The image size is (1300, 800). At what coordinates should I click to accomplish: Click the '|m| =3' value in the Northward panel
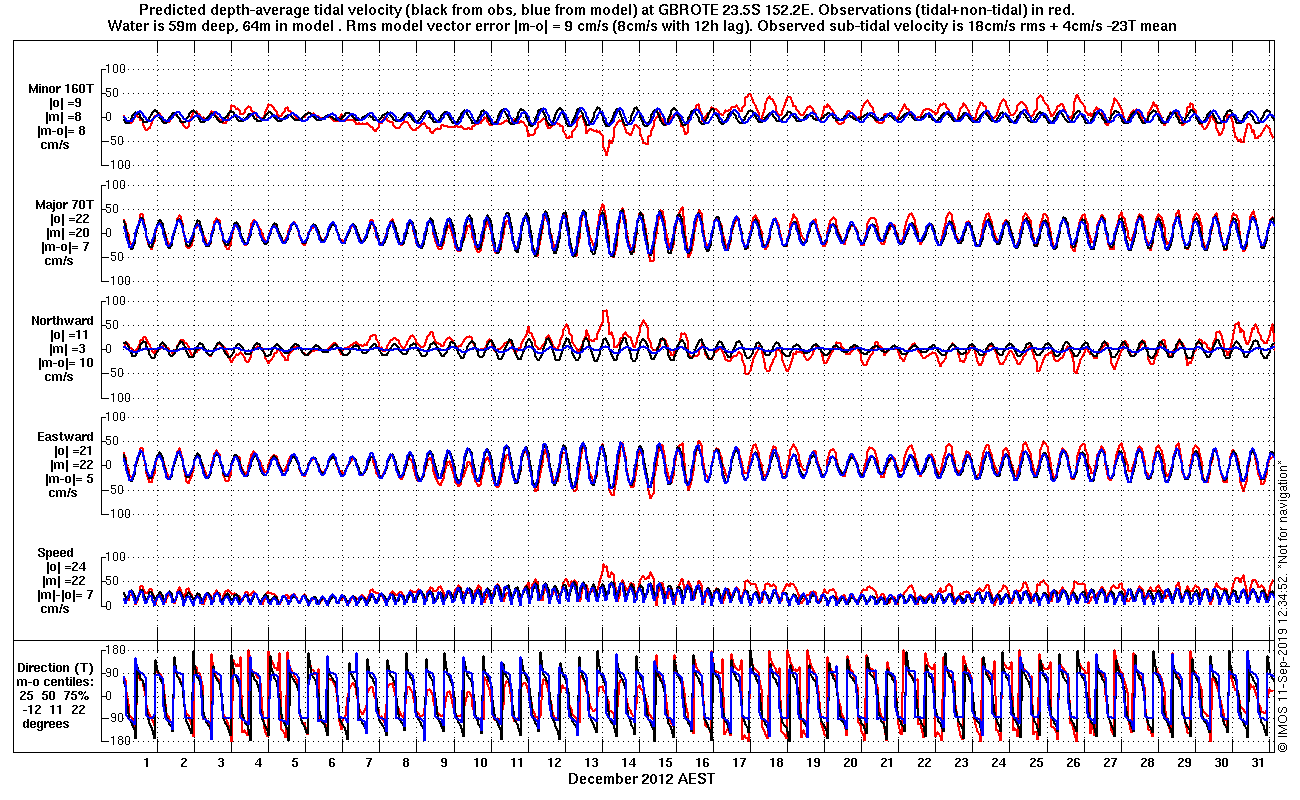[69, 349]
